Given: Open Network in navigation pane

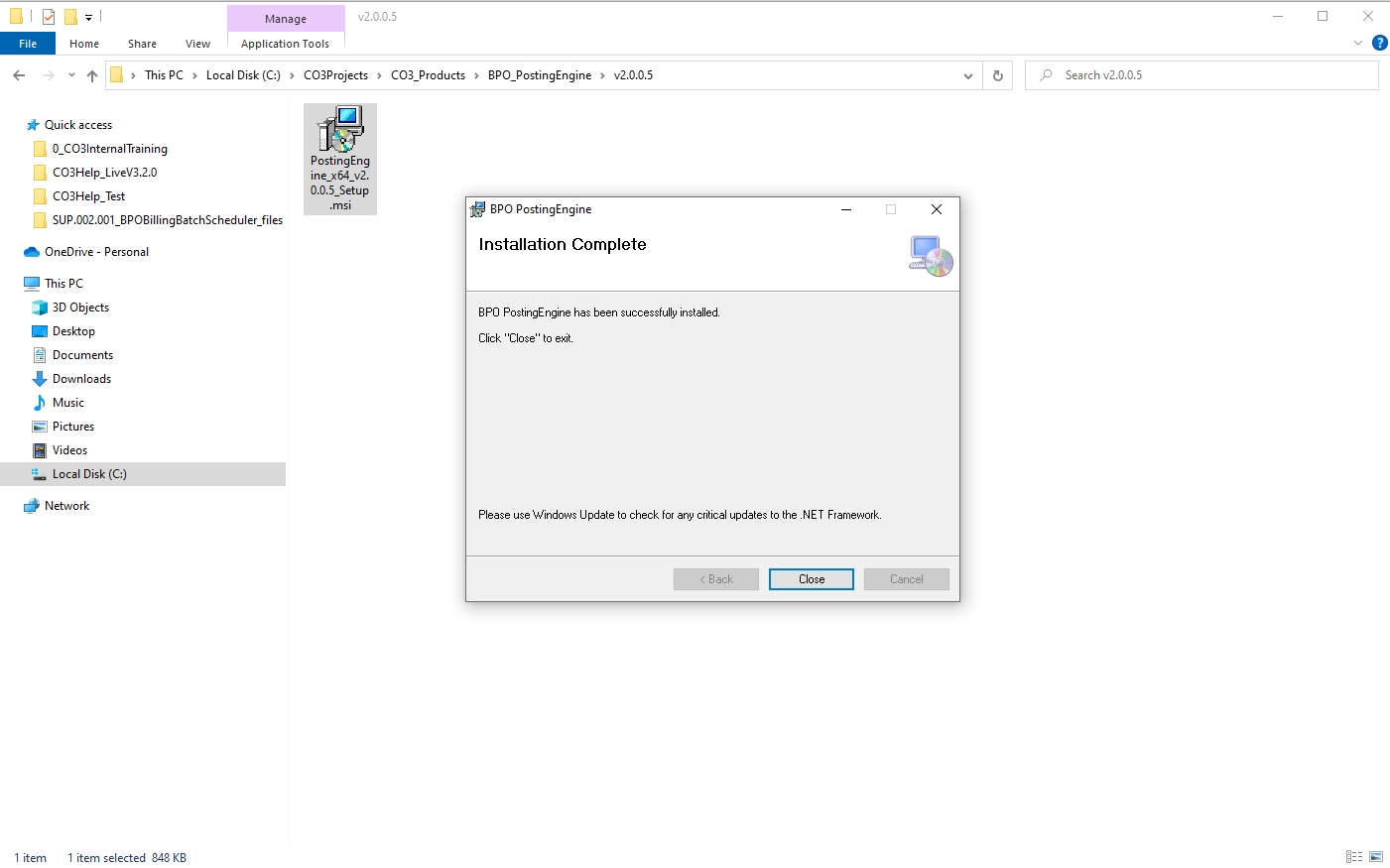Looking at the screenshot, I should coord(66,506).
